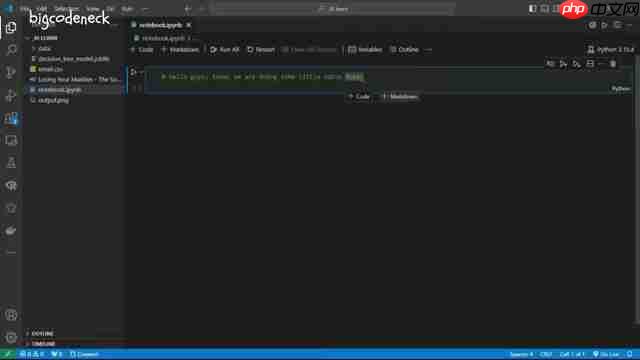Toggle the Variables view button
Viewport: 640px width, 360px height.
[x=365, y=50]
